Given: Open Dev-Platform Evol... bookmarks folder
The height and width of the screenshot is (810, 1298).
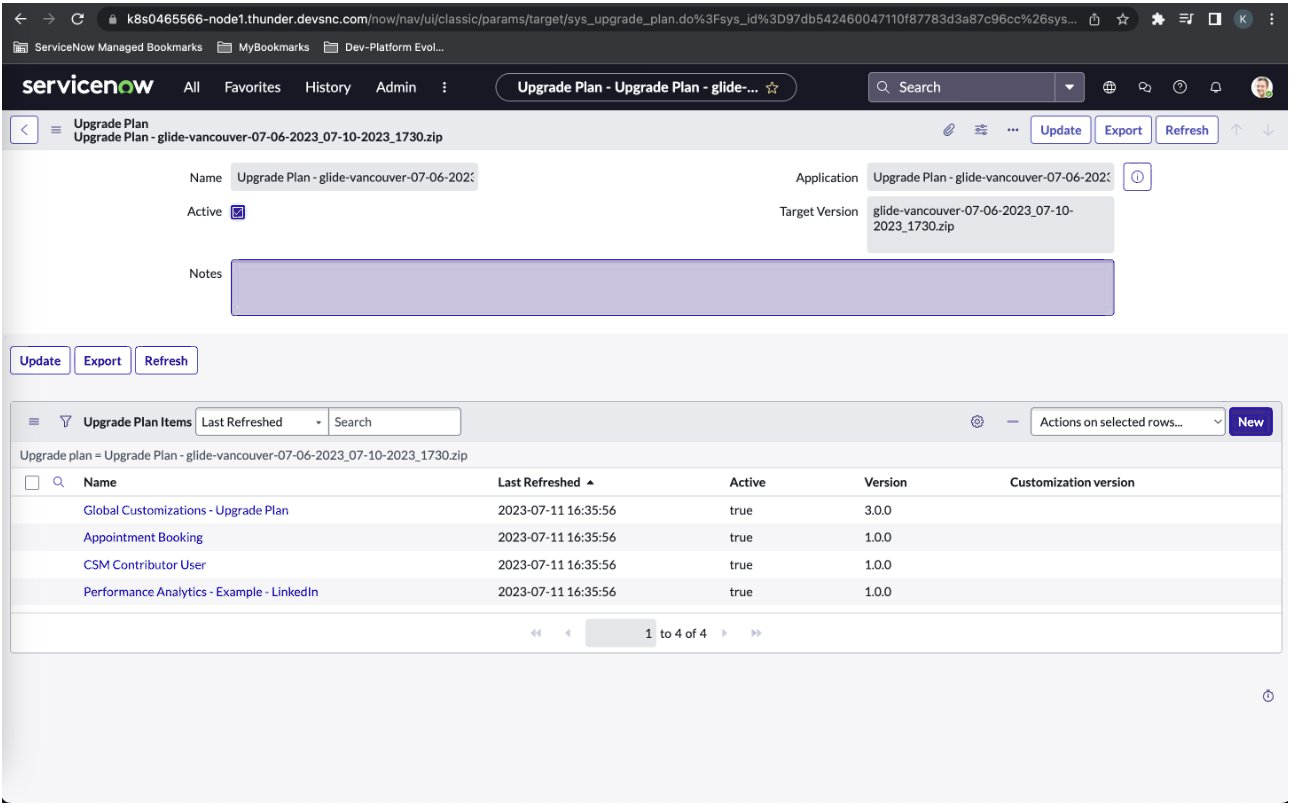Looking at the screenshot, I should pyautogui.click(x=384, y=47).
